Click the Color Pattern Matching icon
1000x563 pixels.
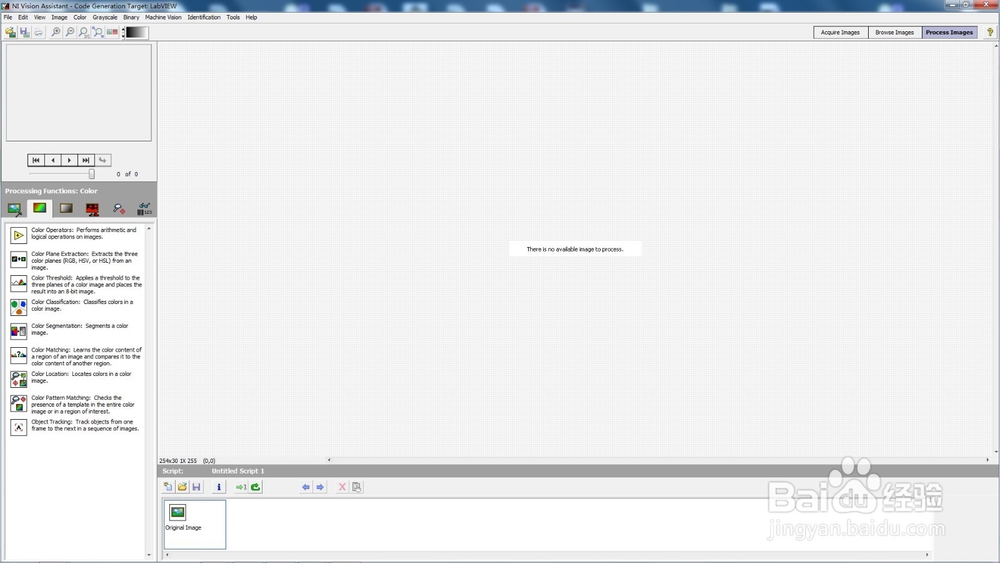pos(18,403)
